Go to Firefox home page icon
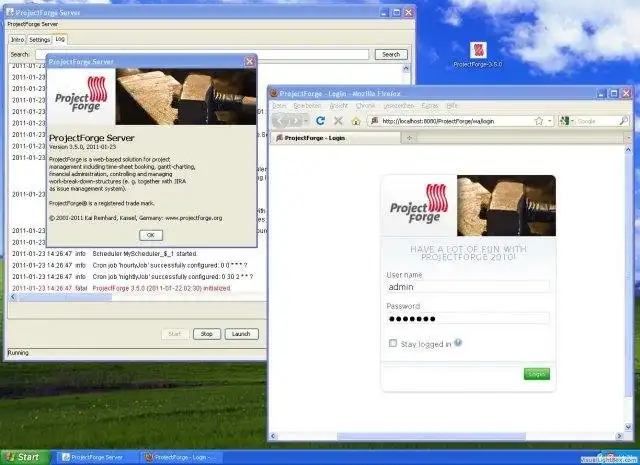The image size is (640, 465). click(x=356, y=121)
